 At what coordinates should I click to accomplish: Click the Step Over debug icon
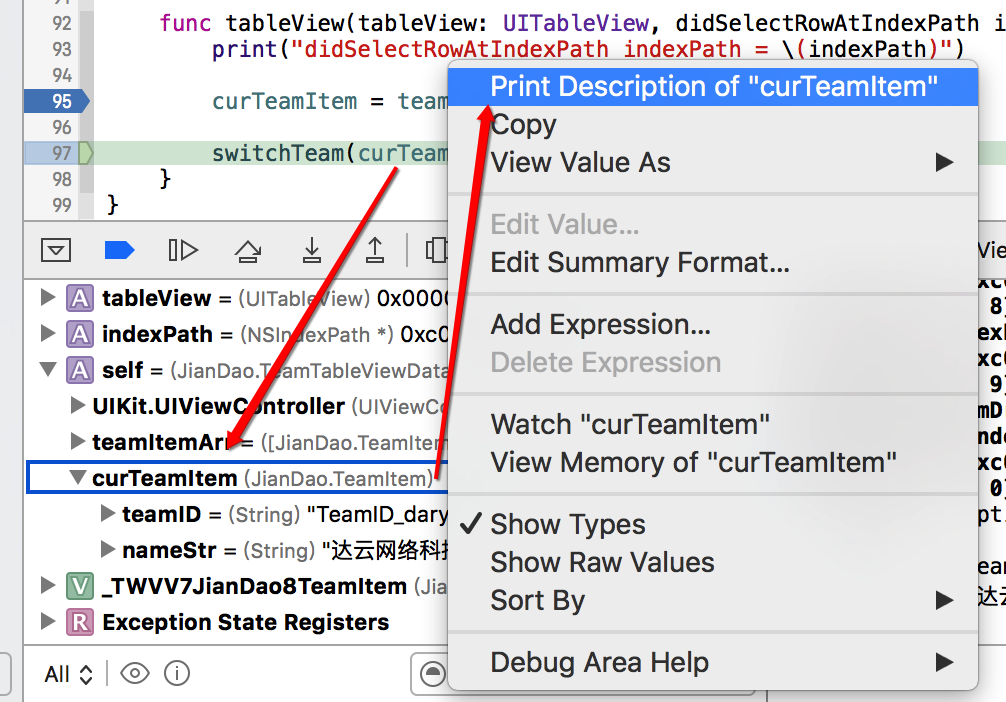coord(248,251)
